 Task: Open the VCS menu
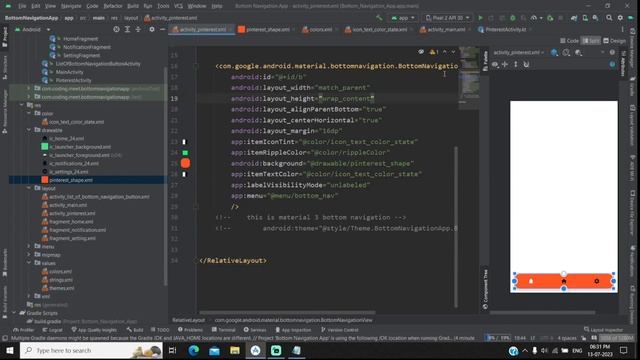(x=178, y=6)
